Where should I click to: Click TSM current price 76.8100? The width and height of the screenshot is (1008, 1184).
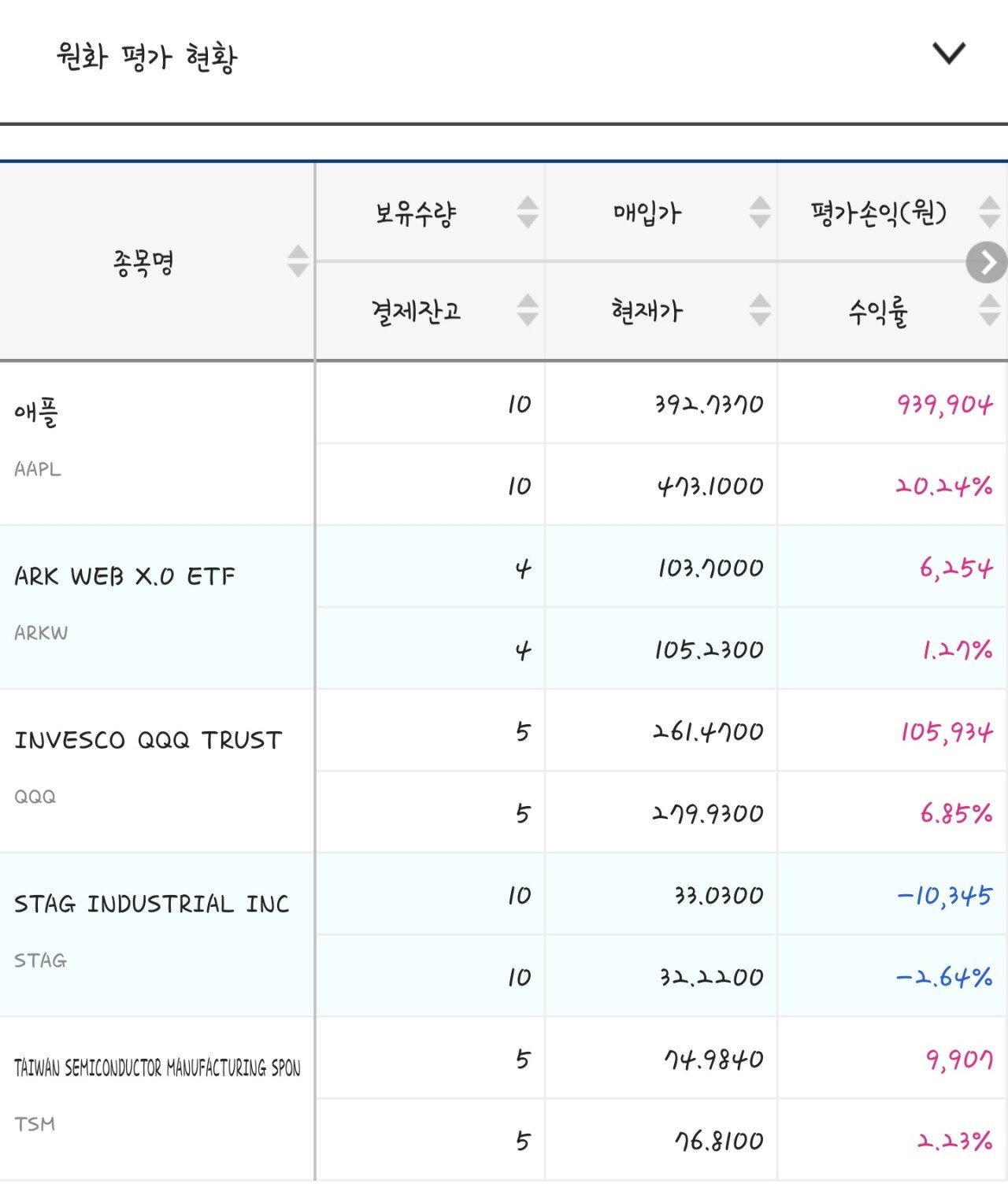[718, 1141]
